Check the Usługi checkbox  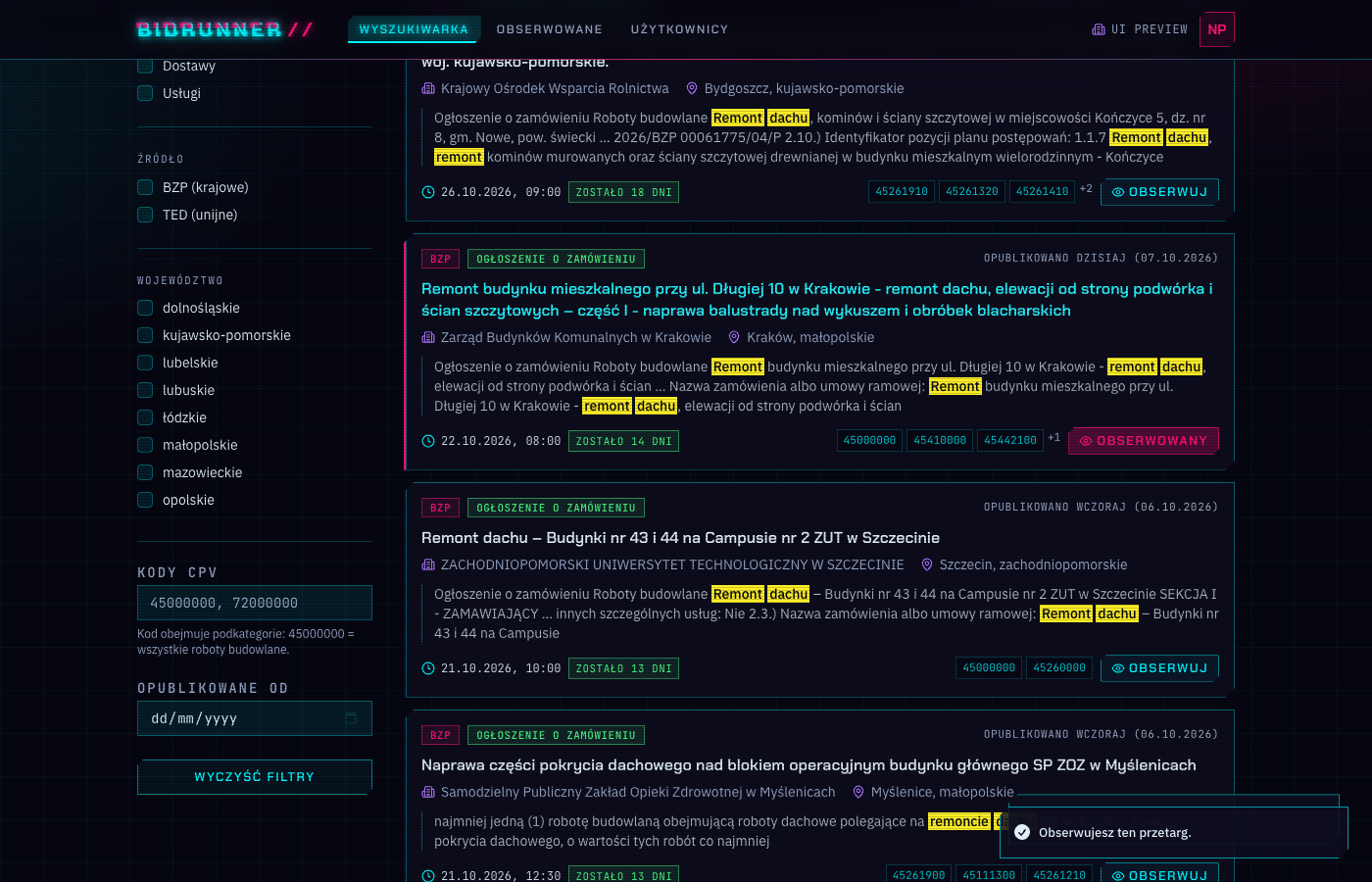[145, 93]
